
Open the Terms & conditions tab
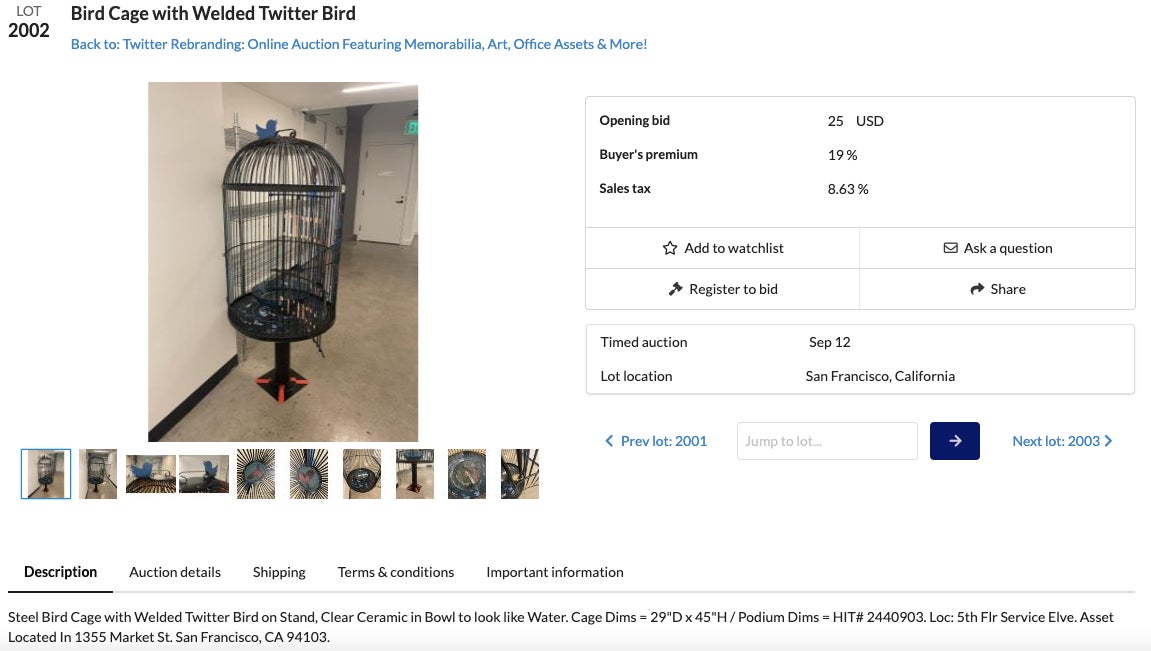click(396, 572)
